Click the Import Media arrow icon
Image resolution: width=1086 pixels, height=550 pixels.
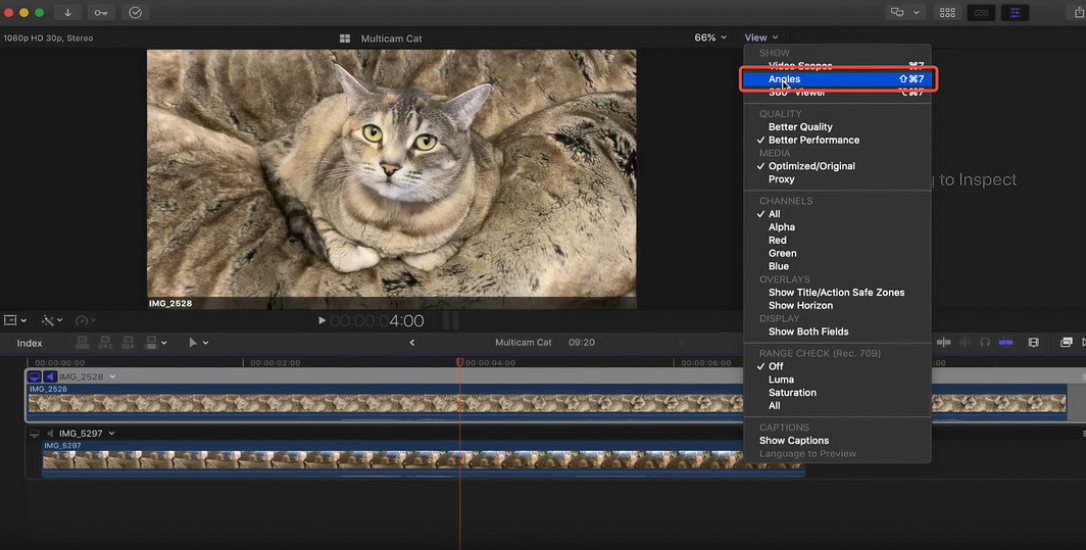click(x=68, y=12)
